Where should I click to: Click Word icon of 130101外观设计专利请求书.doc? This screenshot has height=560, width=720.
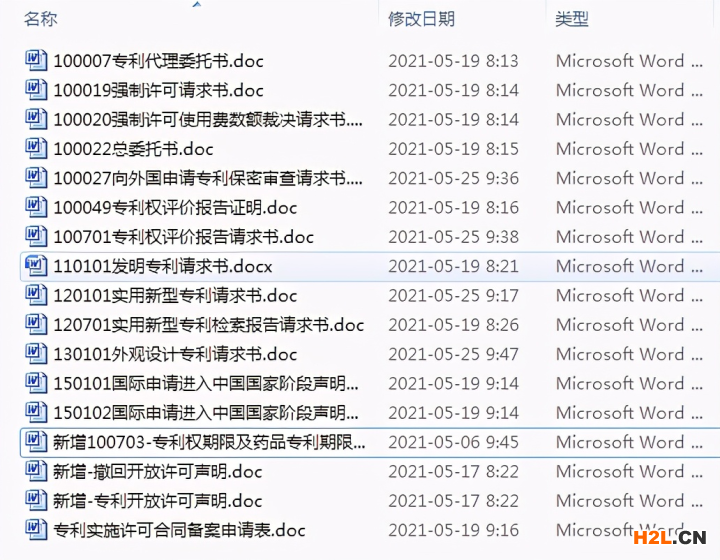(36, 354)
